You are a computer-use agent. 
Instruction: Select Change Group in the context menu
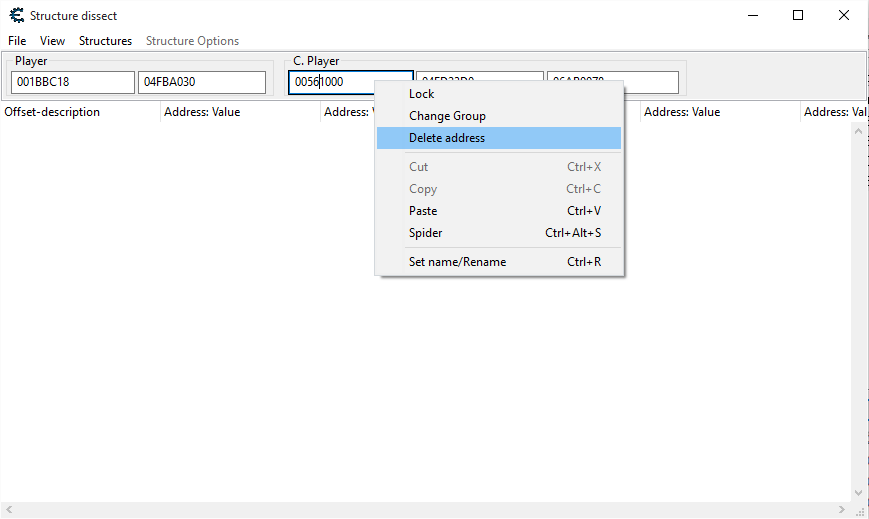click(447, 116)
